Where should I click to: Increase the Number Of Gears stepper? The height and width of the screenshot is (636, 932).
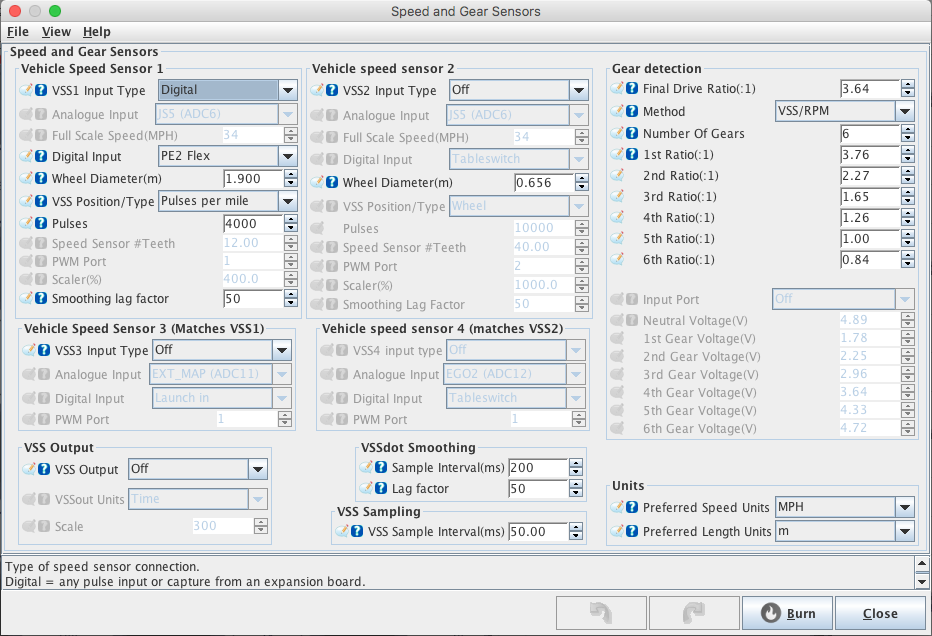coord(904,129)
